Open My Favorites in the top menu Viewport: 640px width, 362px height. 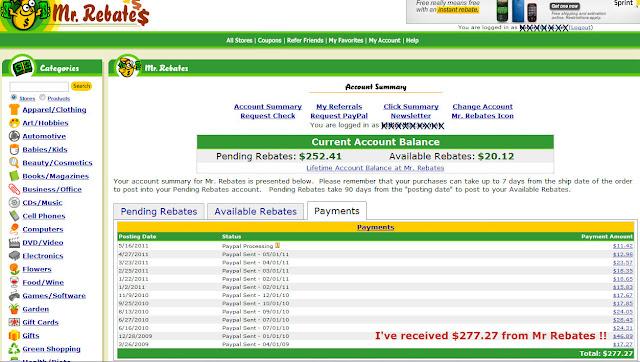tap(346, 40)
